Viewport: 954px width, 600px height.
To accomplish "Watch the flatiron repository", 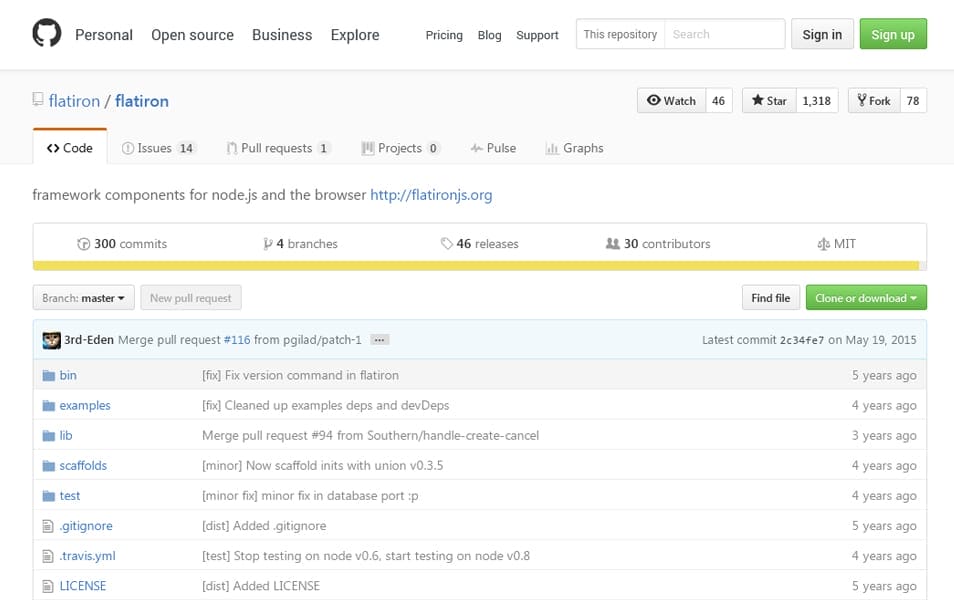I will pos(671,101).
